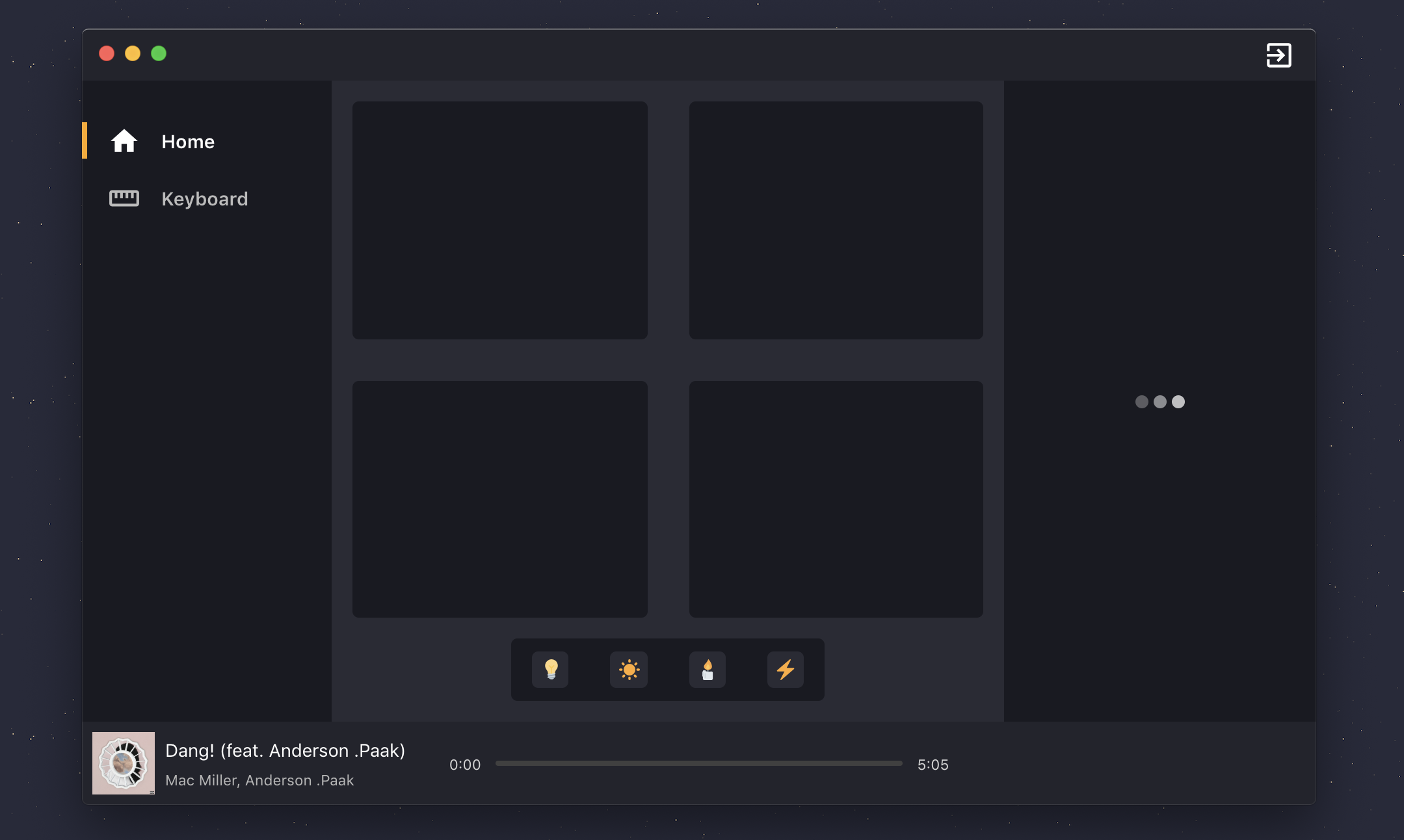Click the house icon in the sidebar
The image size is (1404, 840).
click(124, 141)
